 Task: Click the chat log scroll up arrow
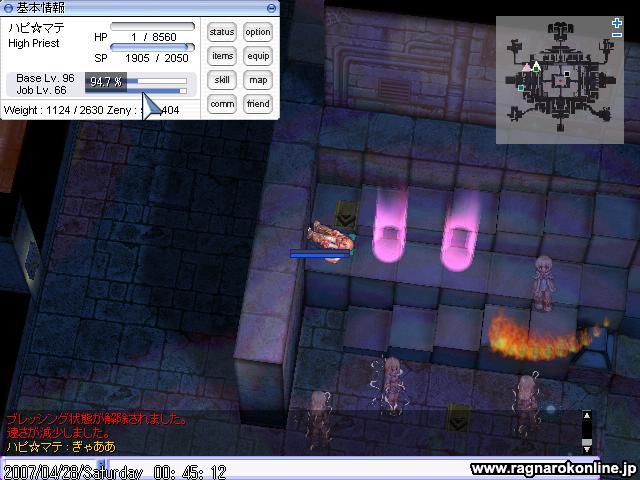point(587,416)
